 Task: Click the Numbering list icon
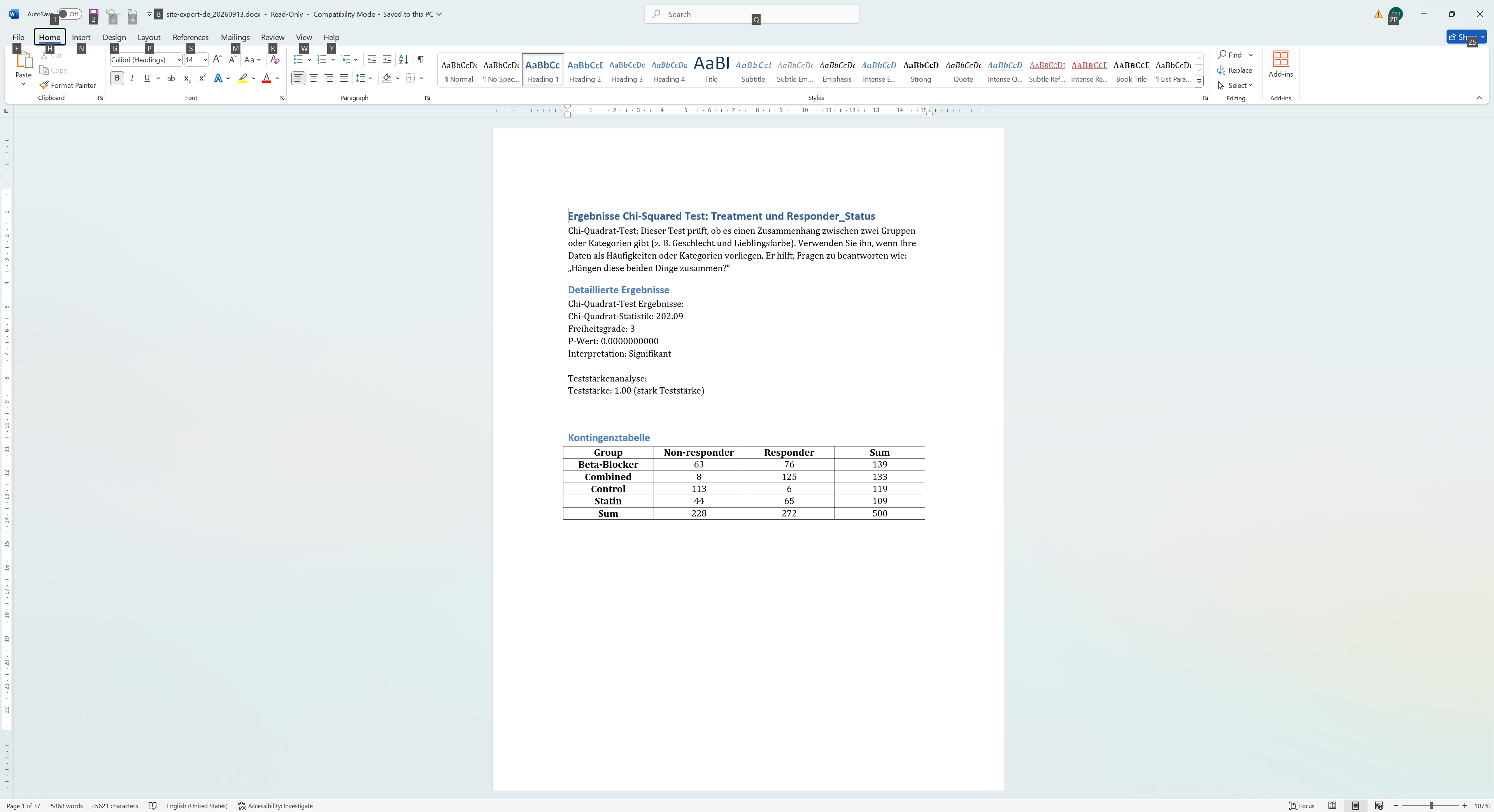point(322,59)
